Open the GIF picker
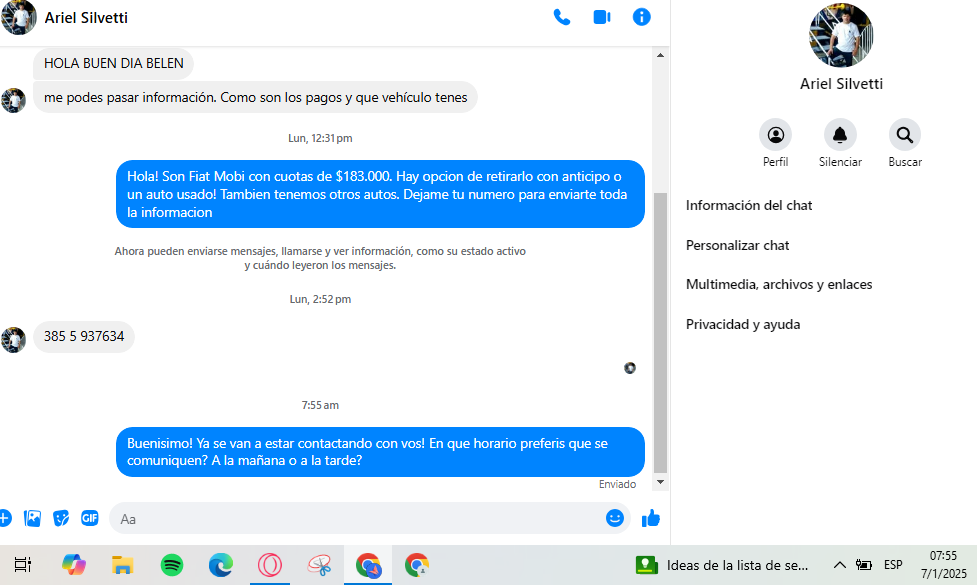Screen dimensions: 977x585 coord(90,518)
